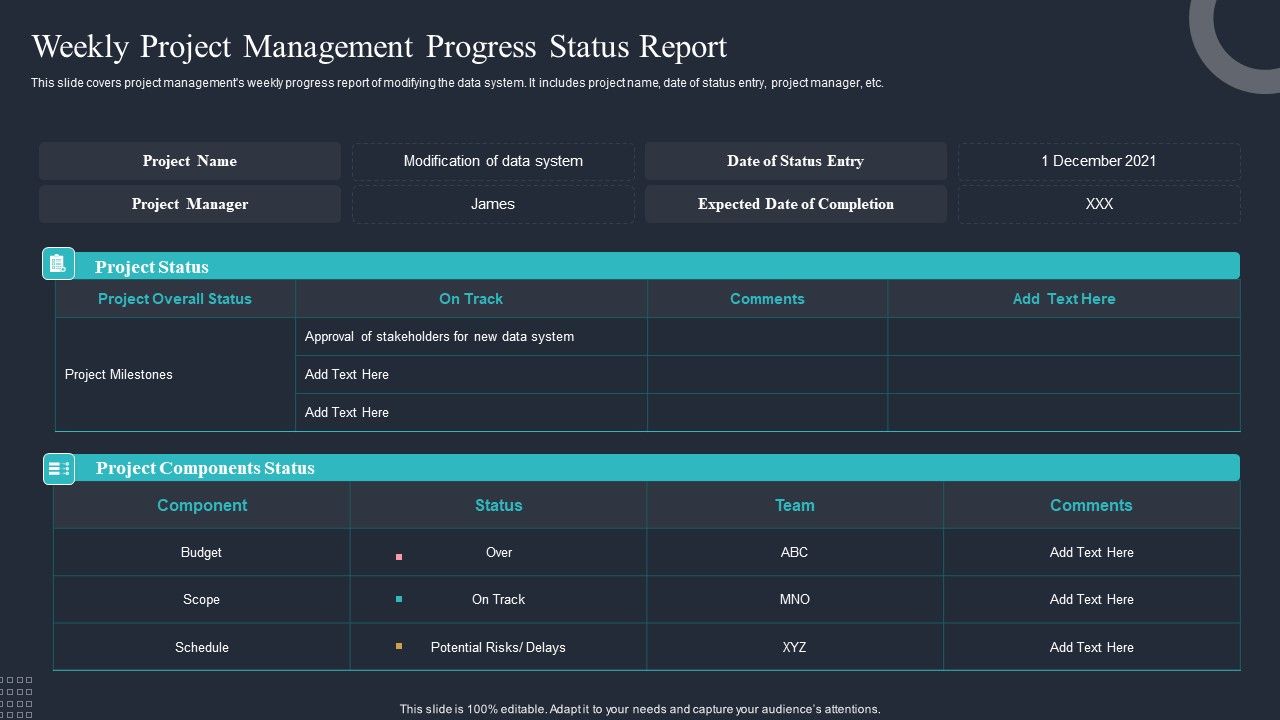Image resolution: width=1280 pixels, height=720 pixels.
Task: Click the Component column header
Action: point(202,505)
